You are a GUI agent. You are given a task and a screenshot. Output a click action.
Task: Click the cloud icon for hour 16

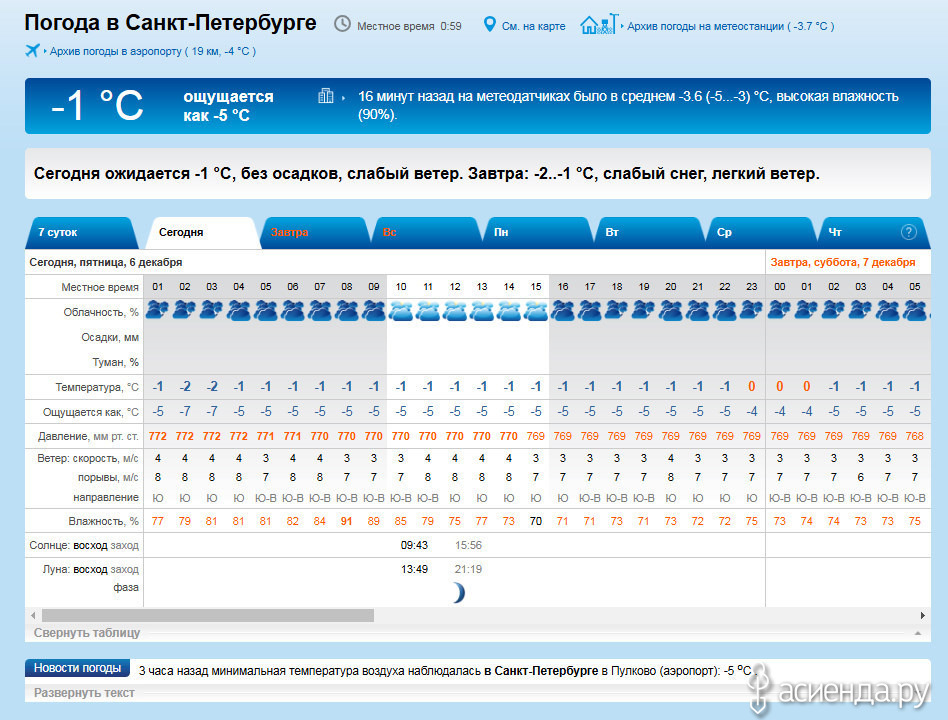click(563, 311)
